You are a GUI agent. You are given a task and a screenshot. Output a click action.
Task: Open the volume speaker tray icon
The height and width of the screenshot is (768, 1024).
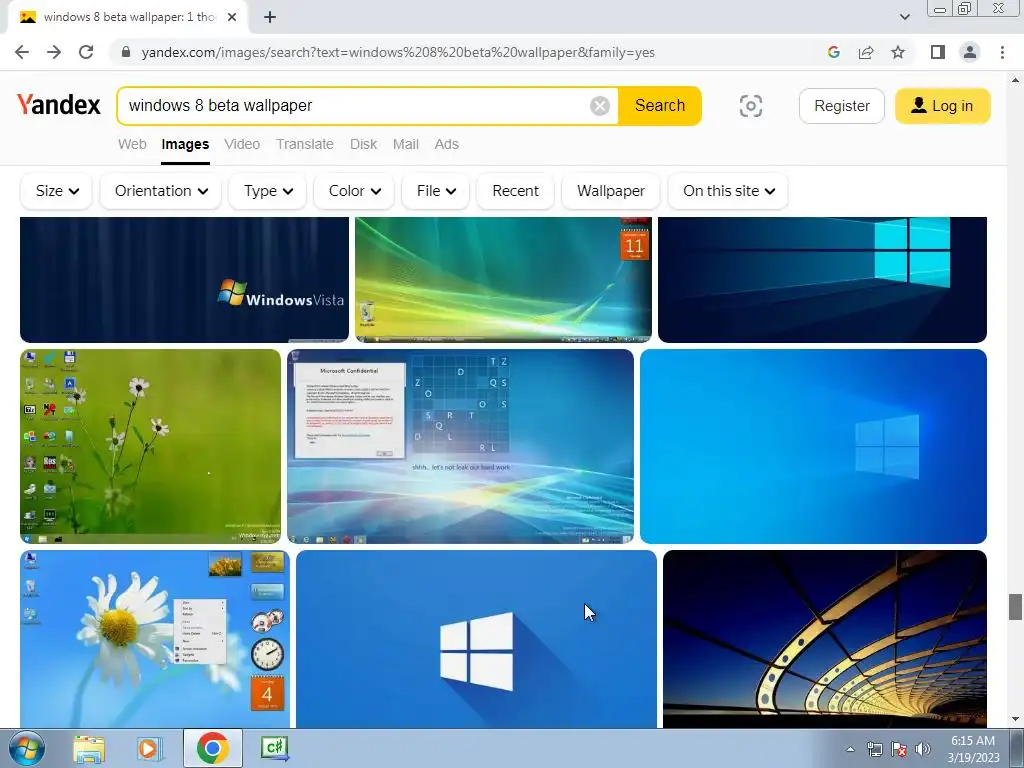(923, 750)
